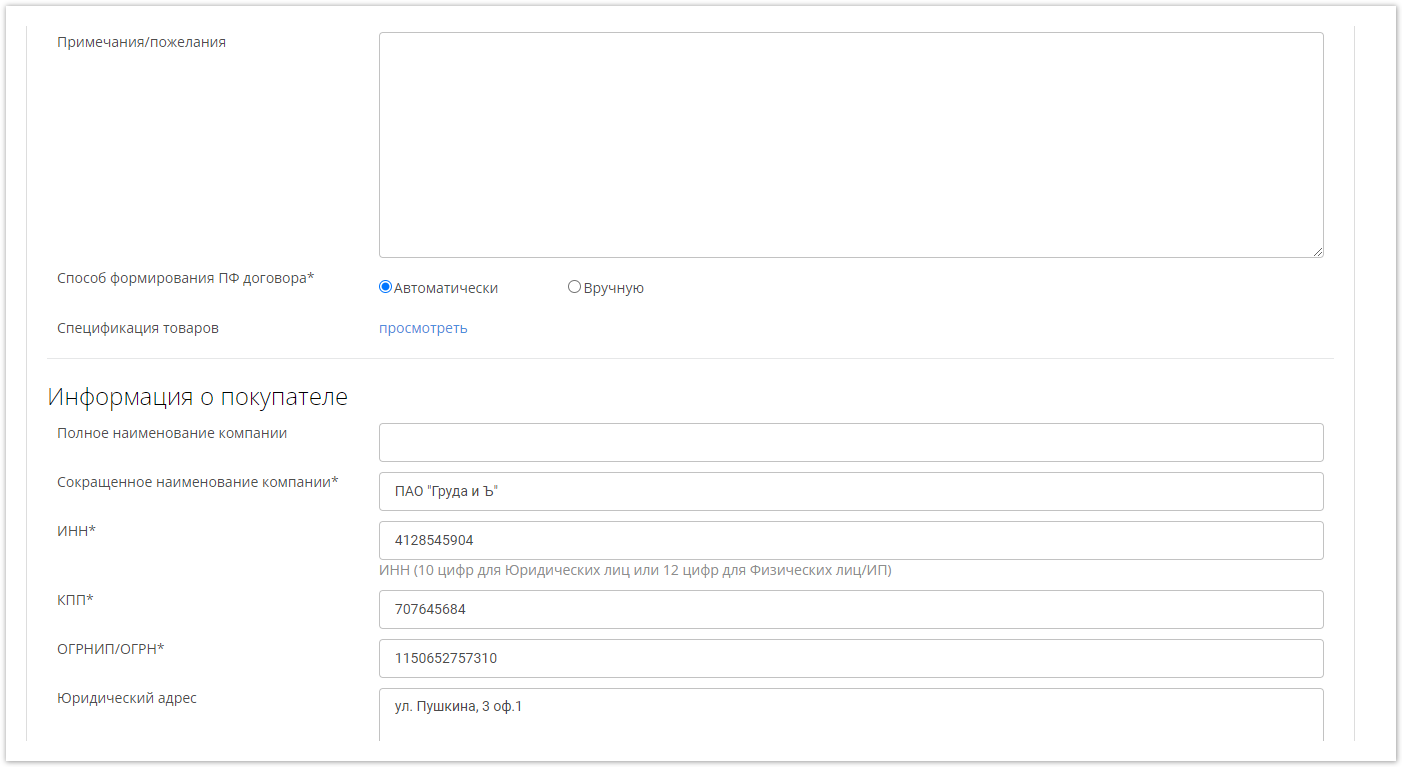Click the Примечания/пожелания text area
Screen dimensions: 1402x767
(850, 145)
